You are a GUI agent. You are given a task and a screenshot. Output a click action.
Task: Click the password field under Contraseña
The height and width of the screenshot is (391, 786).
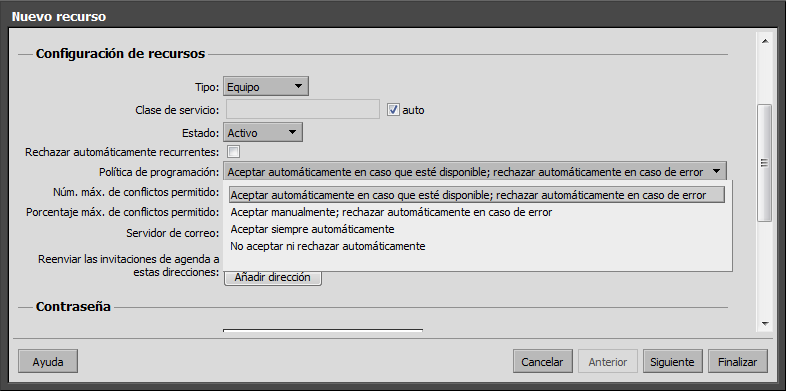pyautogui.click(x=323, y=330)
